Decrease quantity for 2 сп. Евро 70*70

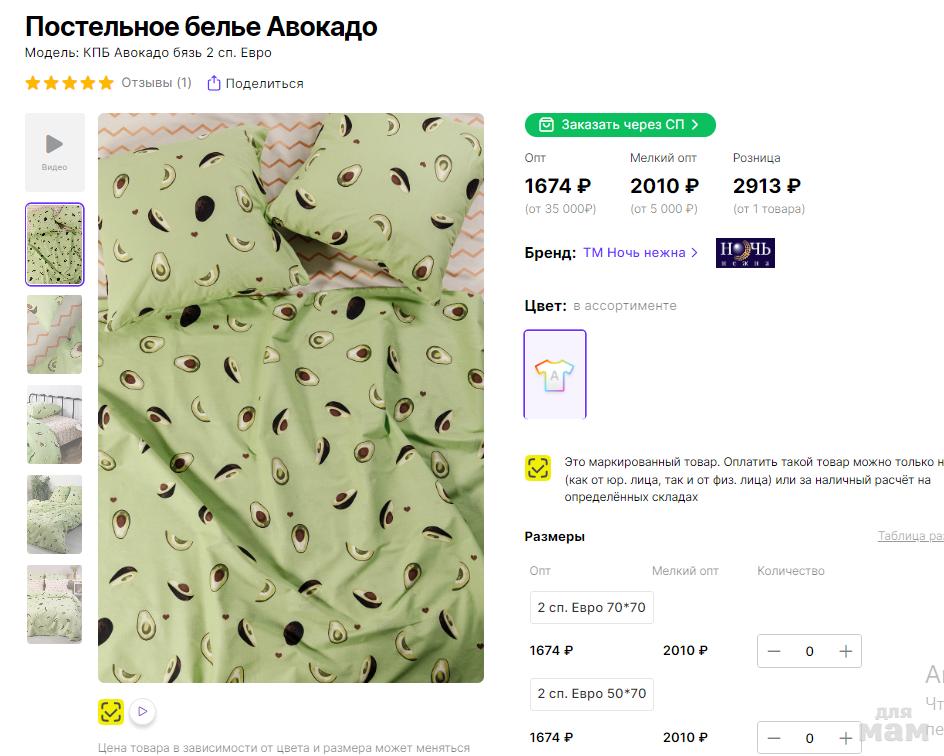point(774,651)
